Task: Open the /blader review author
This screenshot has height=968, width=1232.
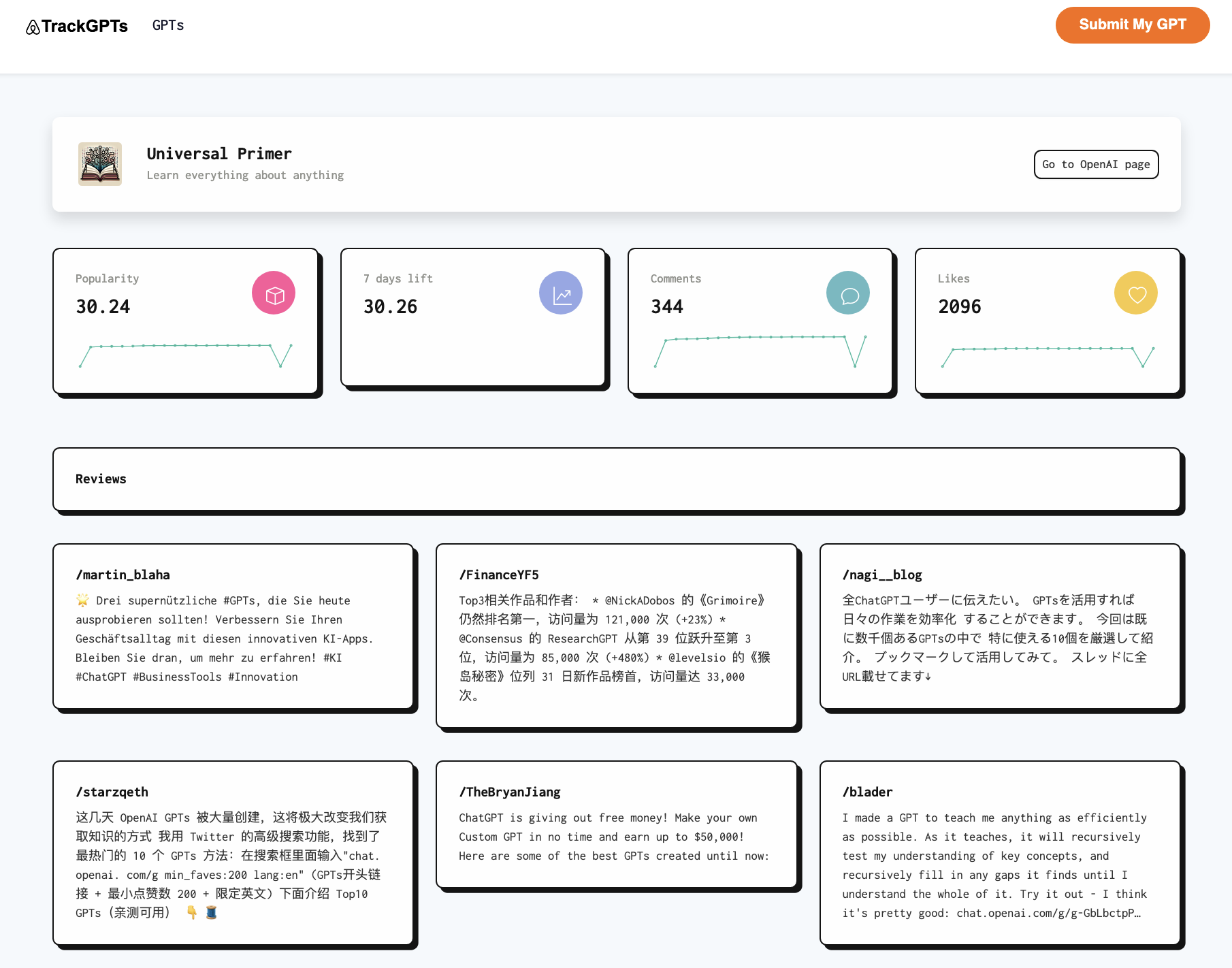Action: (867, 792)
